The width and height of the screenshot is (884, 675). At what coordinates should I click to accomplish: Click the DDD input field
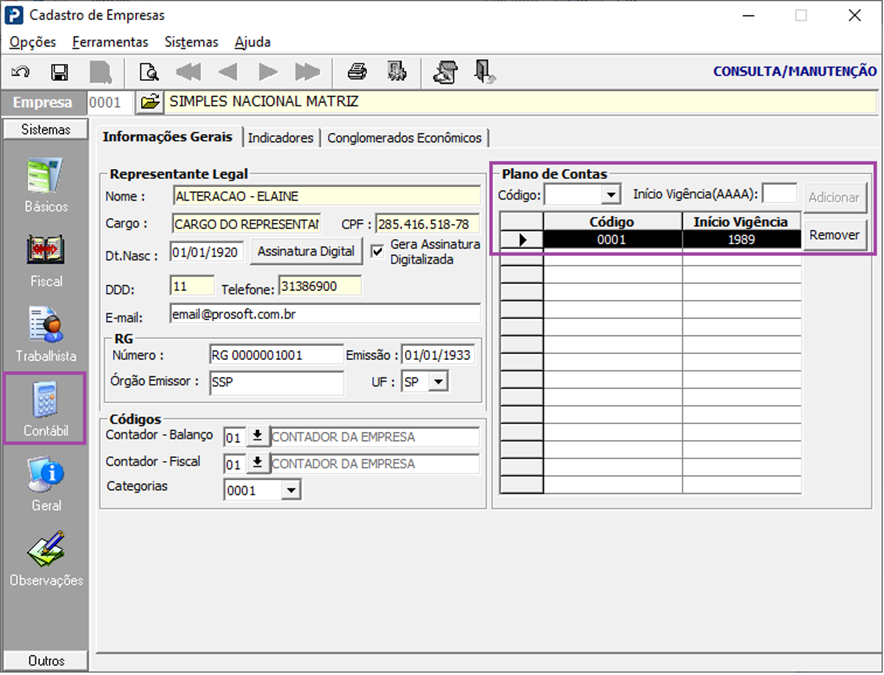click(x=192, y=286)
